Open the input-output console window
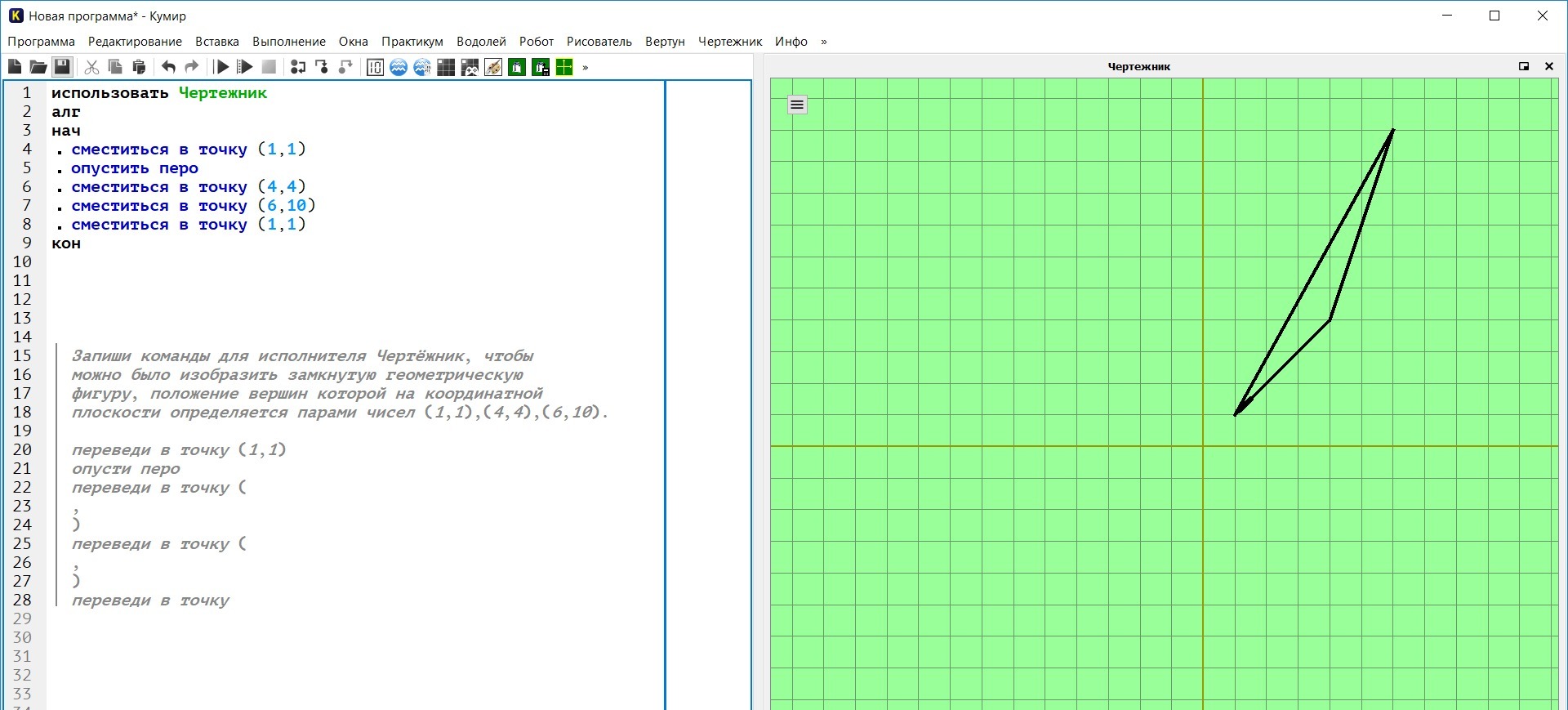The height and width of the screenshot is (710, 1568). (x=375, y=67)
